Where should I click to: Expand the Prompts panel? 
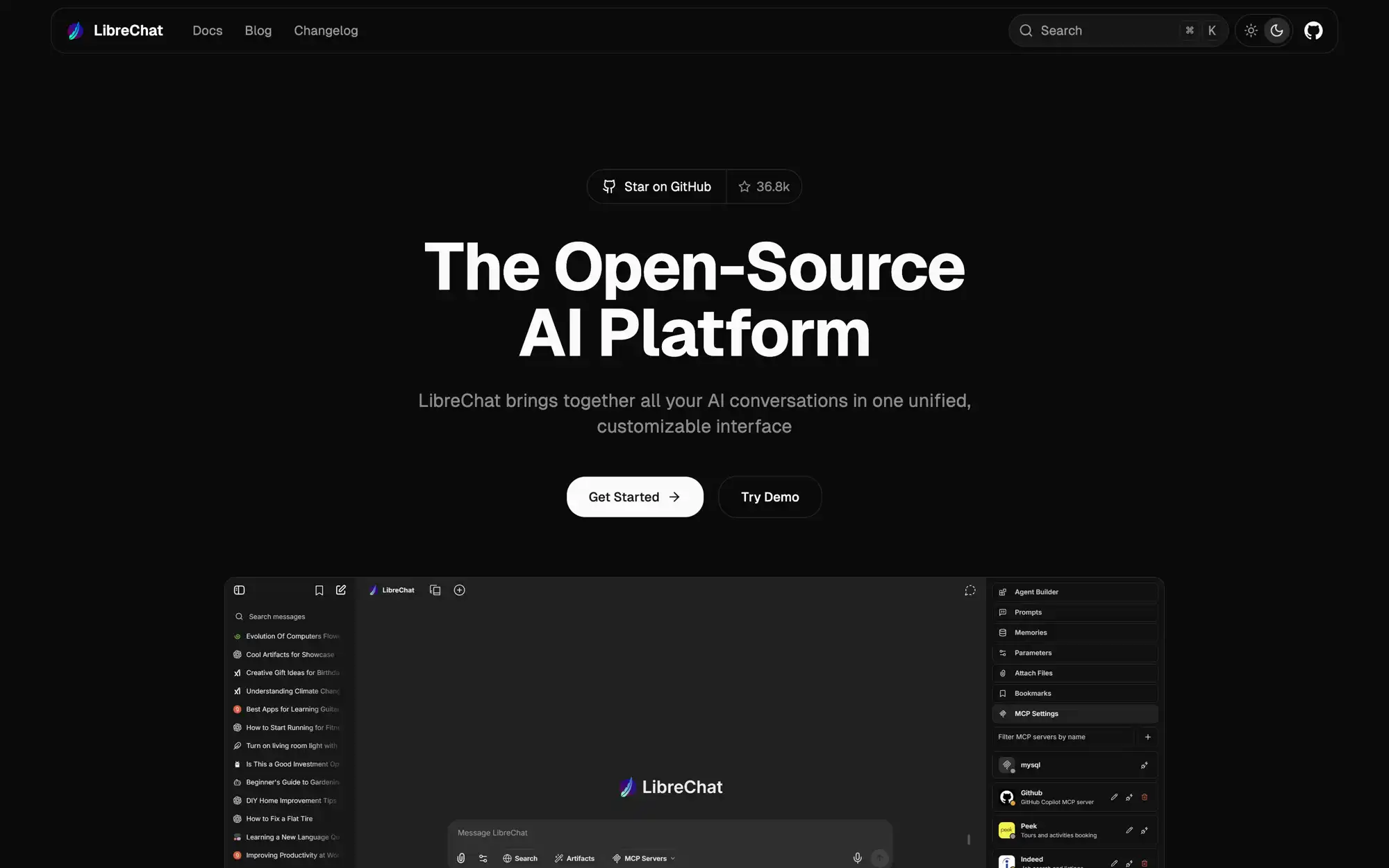tap(1075, 612)
